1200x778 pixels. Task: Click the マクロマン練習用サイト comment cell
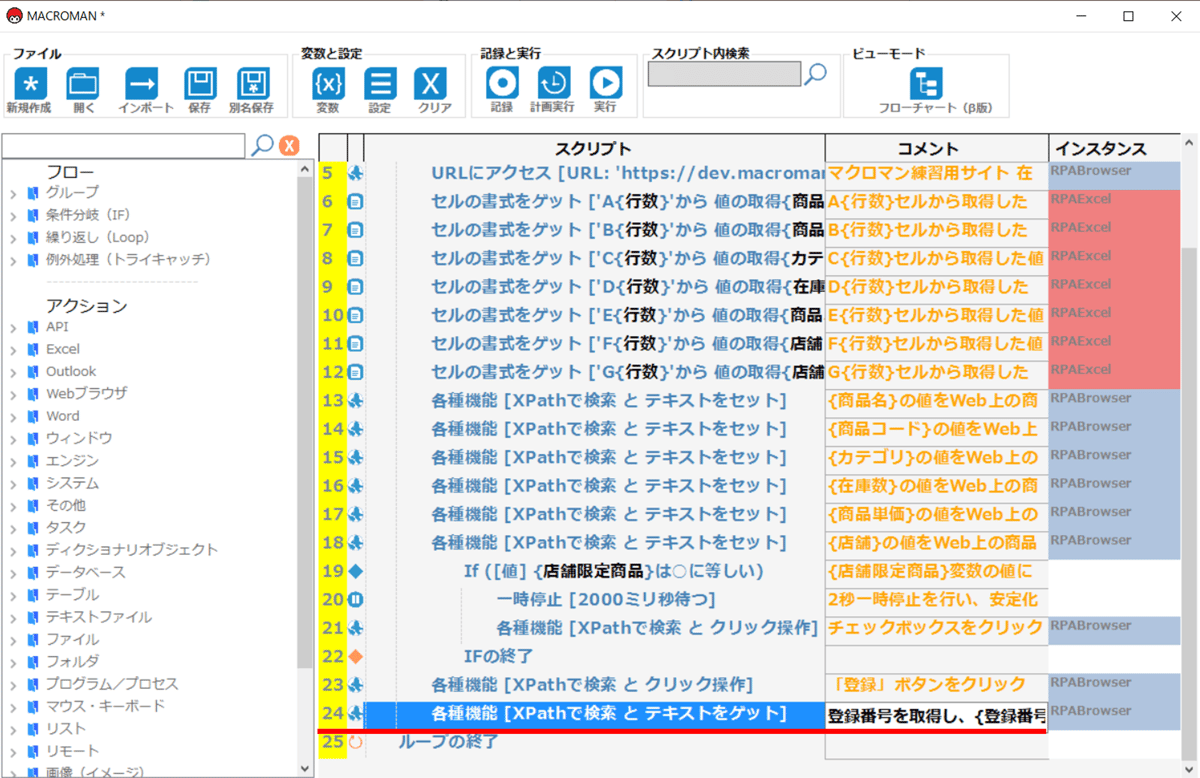(x=936, y=173)
